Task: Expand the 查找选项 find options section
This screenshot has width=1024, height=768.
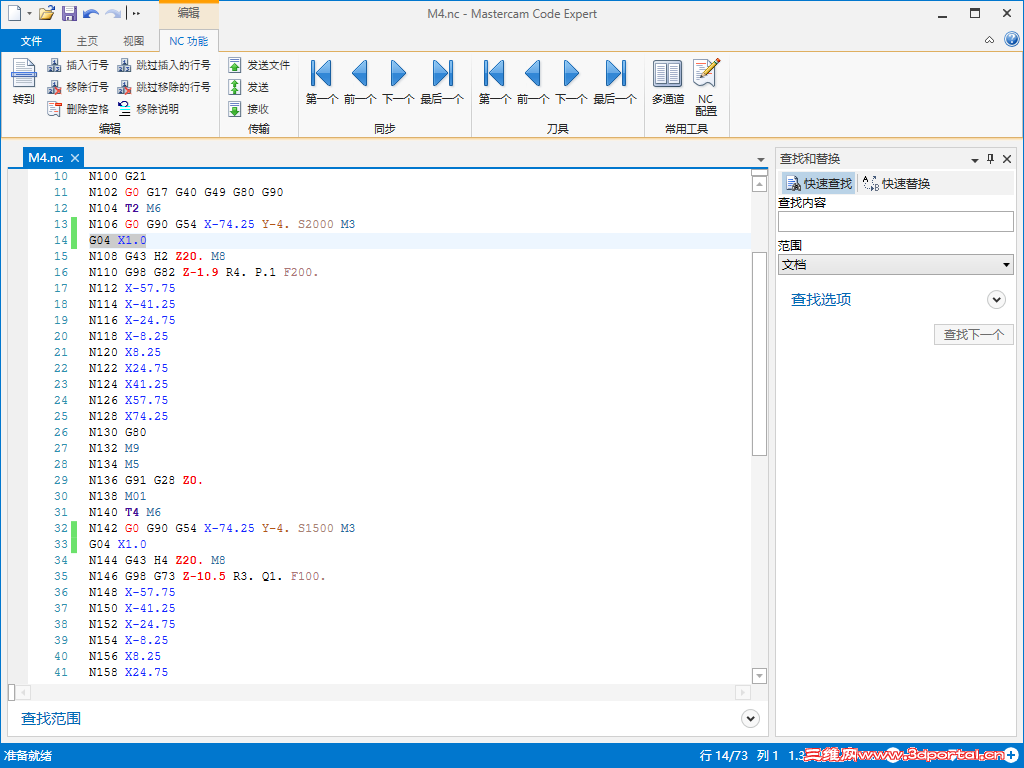Action: [996, 300]
